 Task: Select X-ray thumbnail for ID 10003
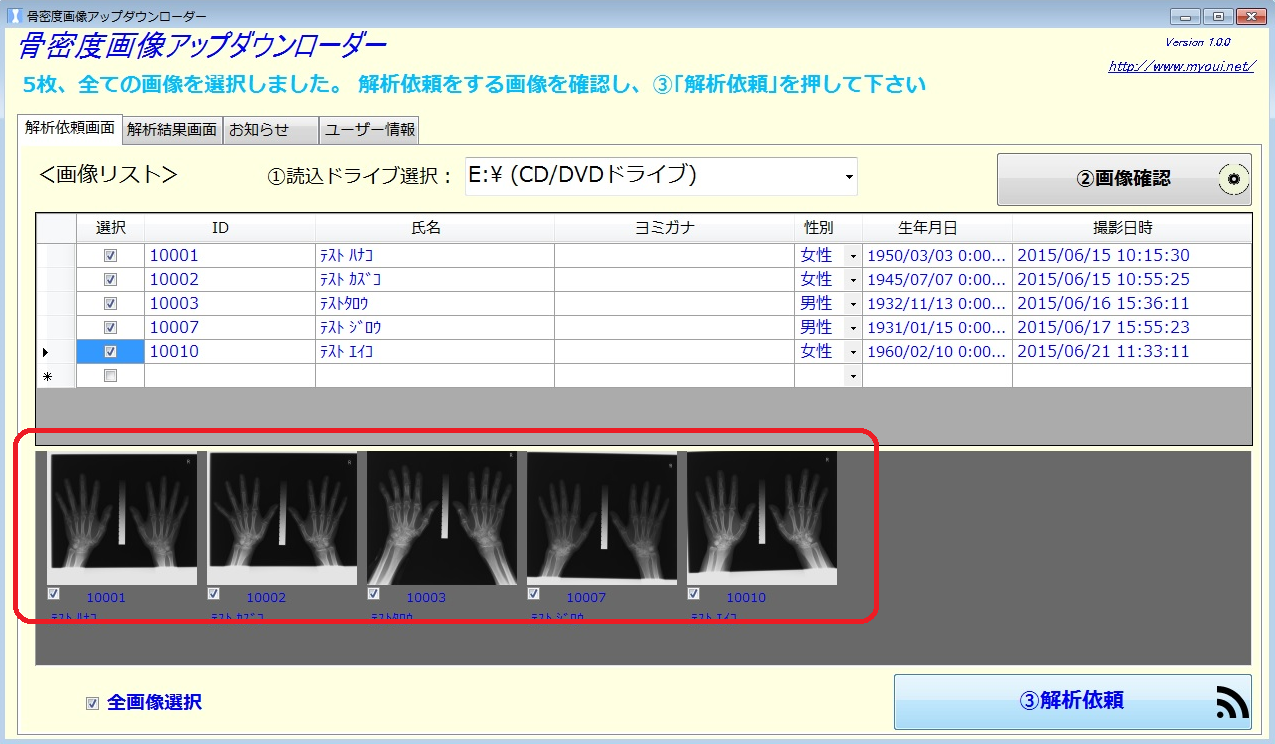click(x=442, y=517)
